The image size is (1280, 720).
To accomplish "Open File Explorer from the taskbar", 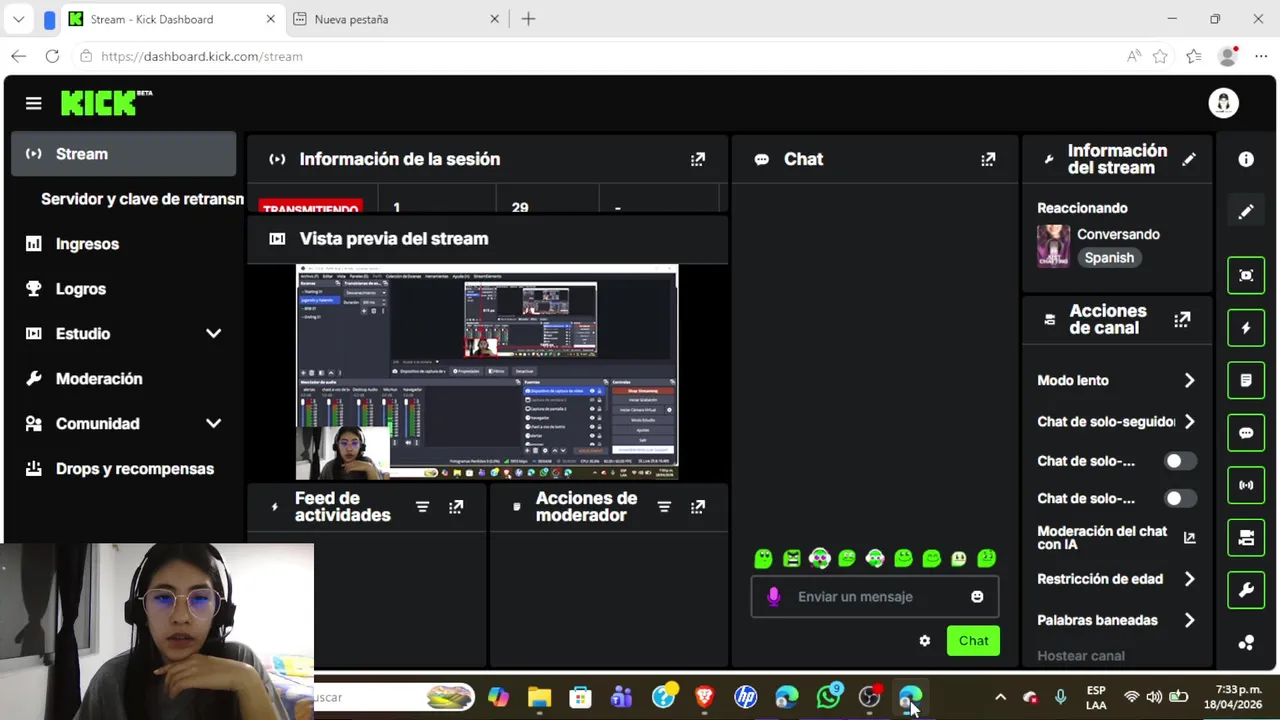I will tap(539, 697).
